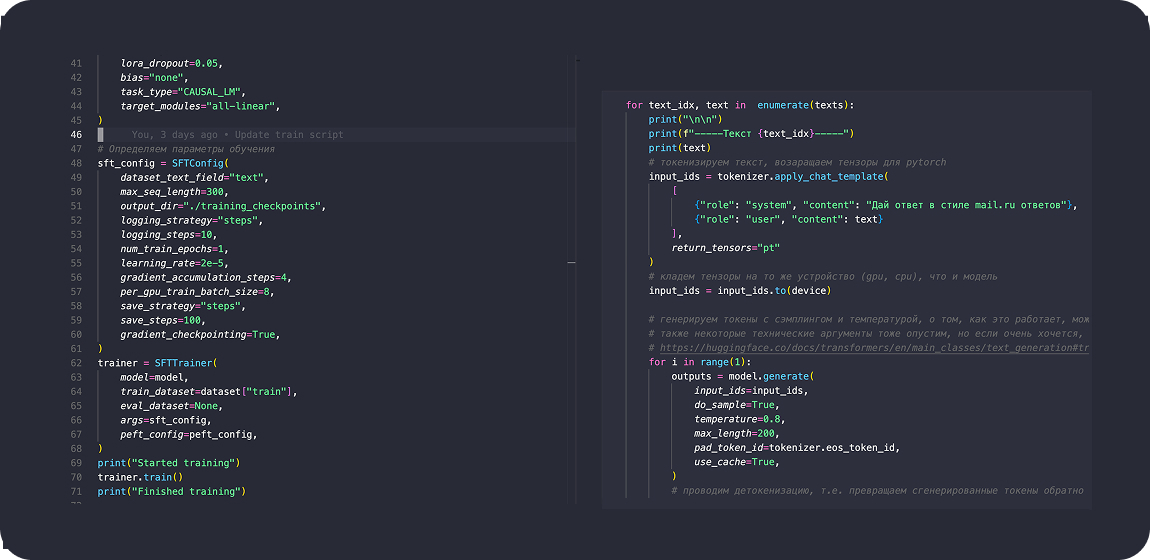Click the train_dataset=dataset["train"] line
This screenshot has height=560, width=1150.
[x=209, y=391]
